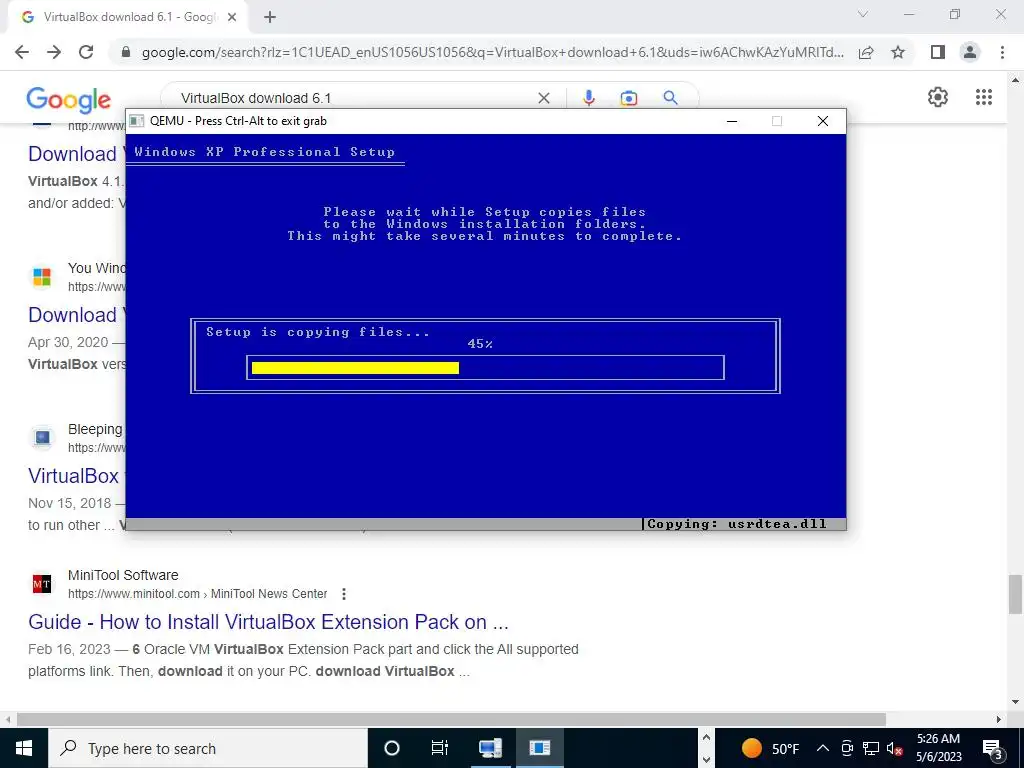The width and height of the screenshot is (1024, 768).
Task: Open Chrome profile avatar
Action: click(x=970, y=52)
